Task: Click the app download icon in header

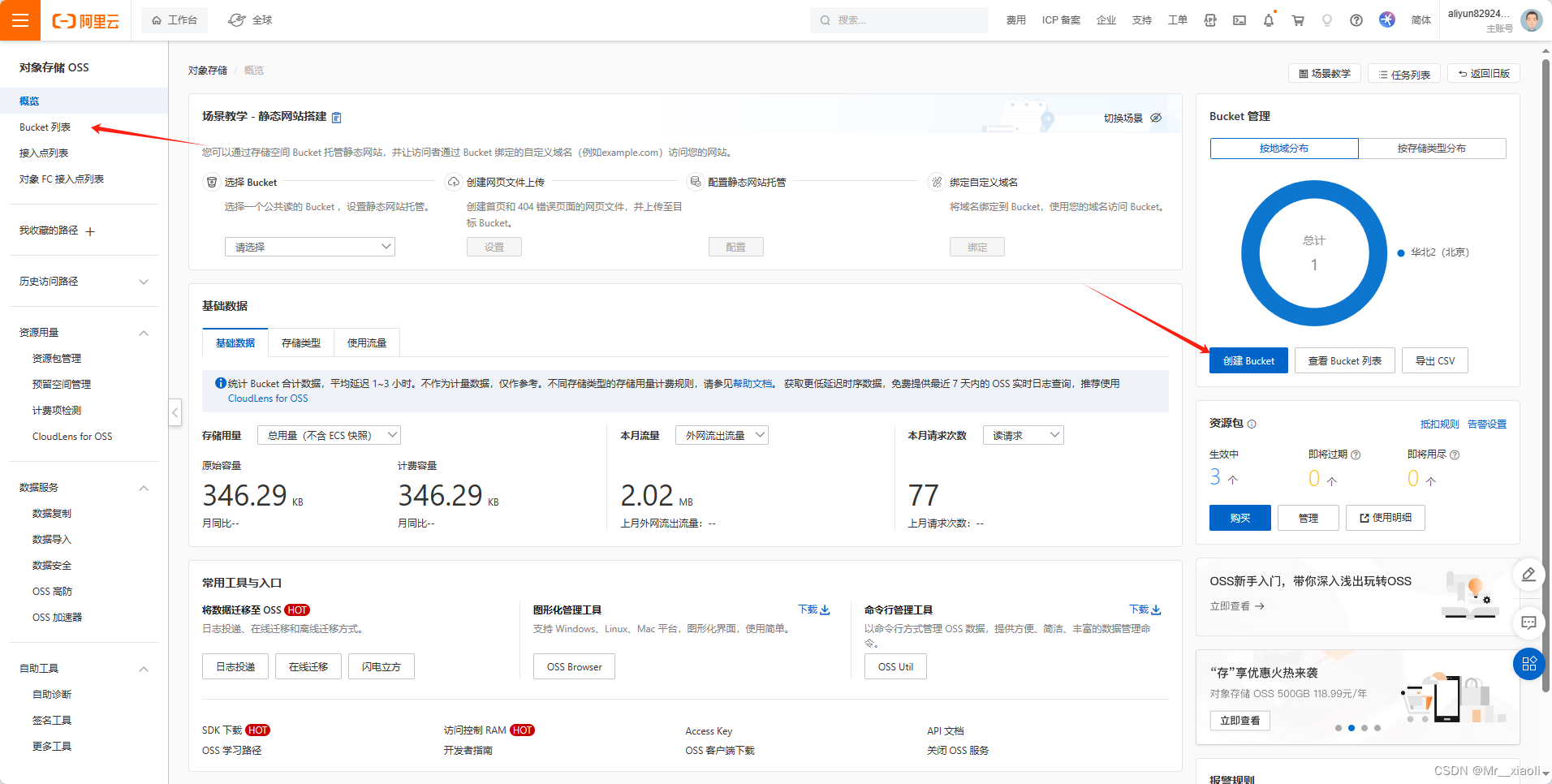Action: pyautogui.click(x=1210, y=20)
